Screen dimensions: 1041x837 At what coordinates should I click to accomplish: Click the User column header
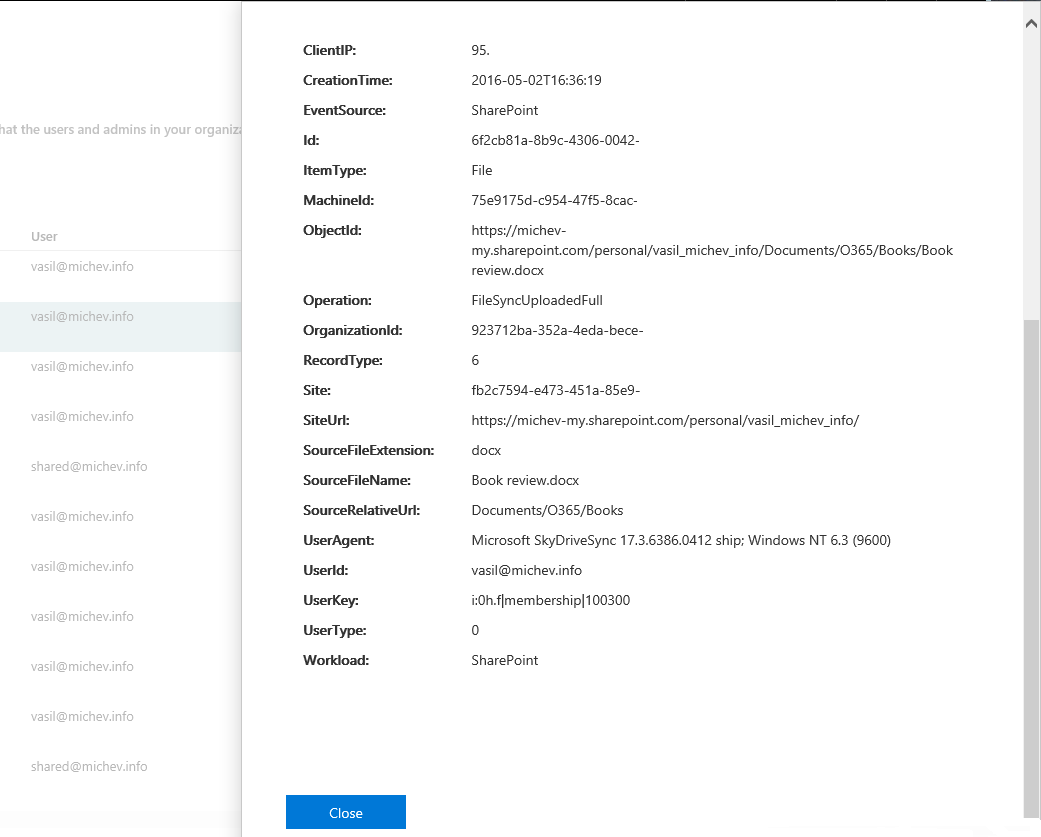pos(44,237)
